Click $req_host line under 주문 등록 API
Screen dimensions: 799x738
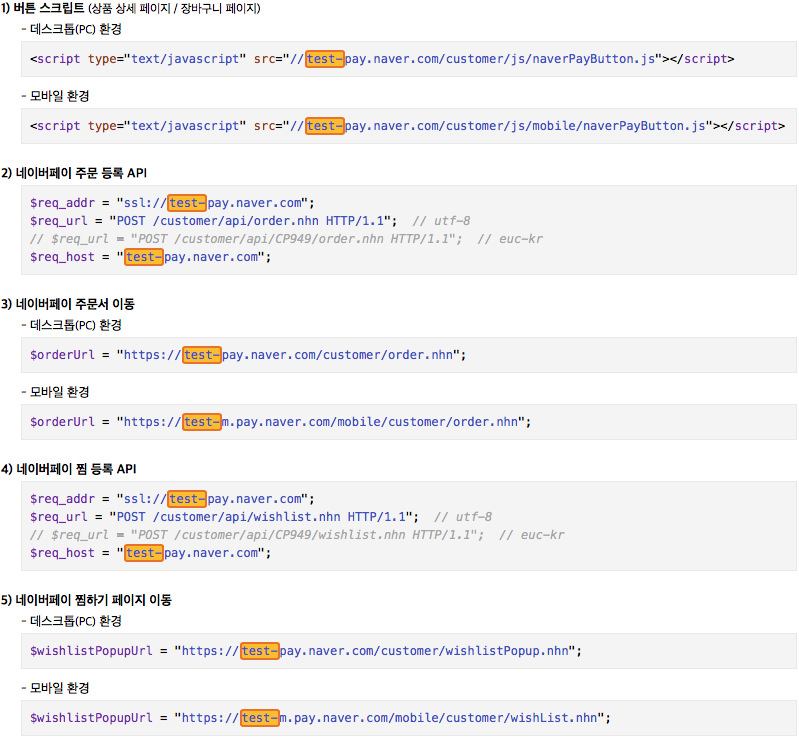tap(150, 257)
